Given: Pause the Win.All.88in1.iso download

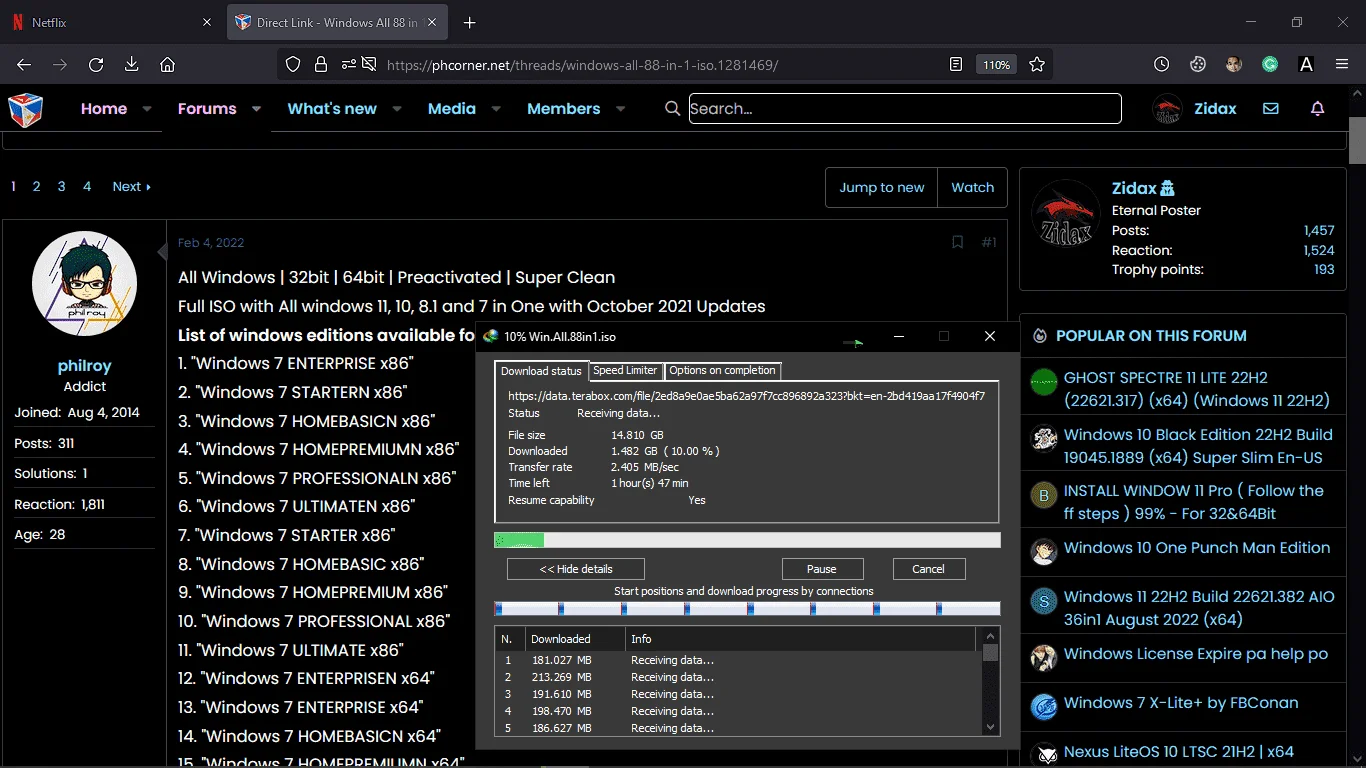Looking at the screenshot, I should tap(821, 569).
